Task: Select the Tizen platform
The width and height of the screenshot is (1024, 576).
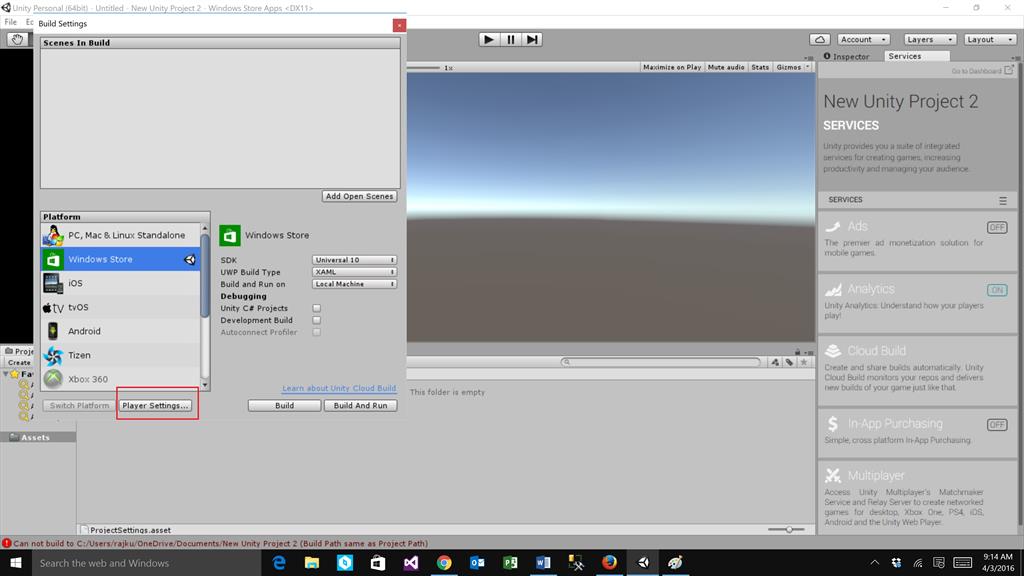Action: [121, 355]
